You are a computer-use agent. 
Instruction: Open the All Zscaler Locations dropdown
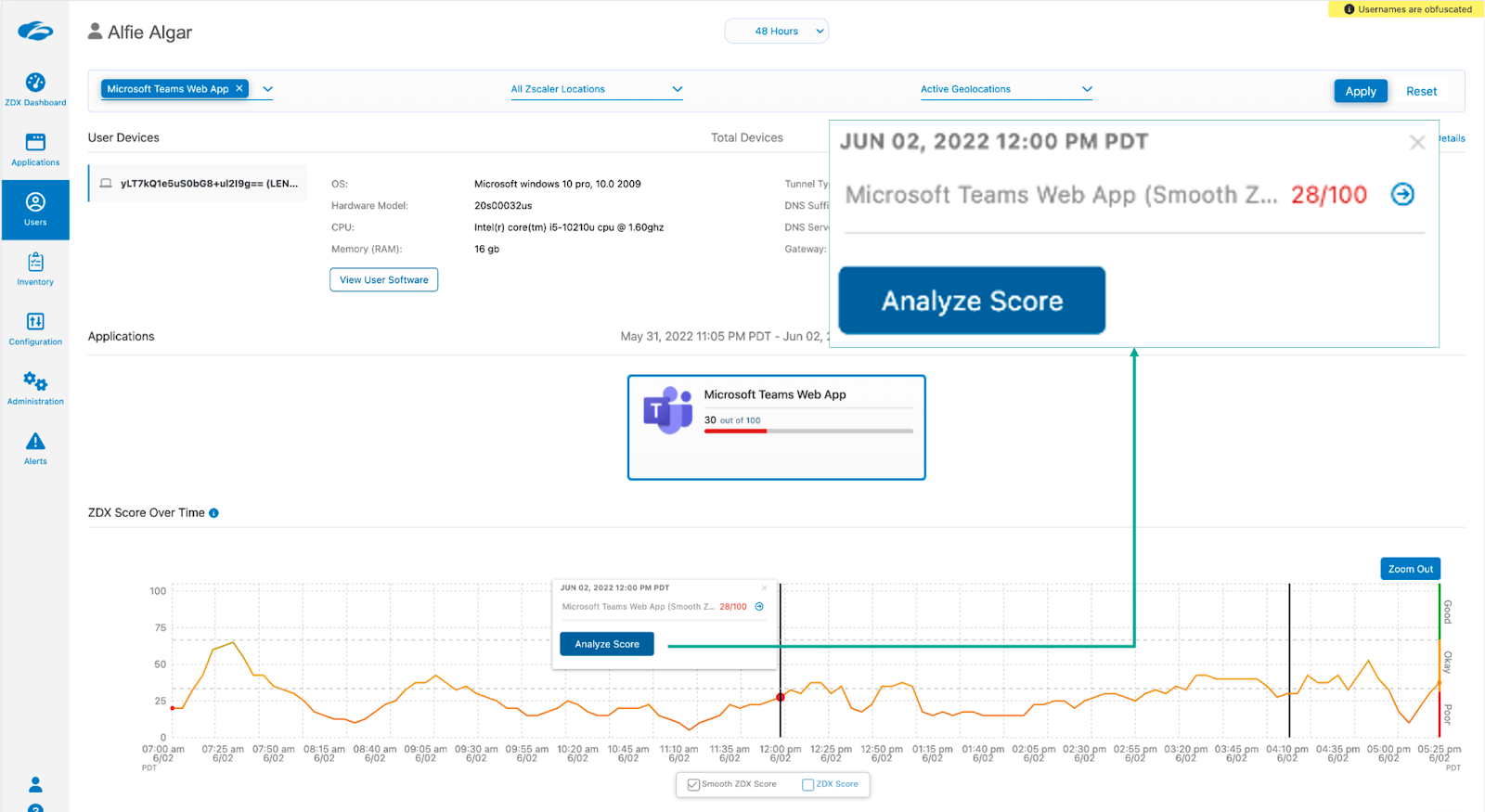click(x=596, y=89)
